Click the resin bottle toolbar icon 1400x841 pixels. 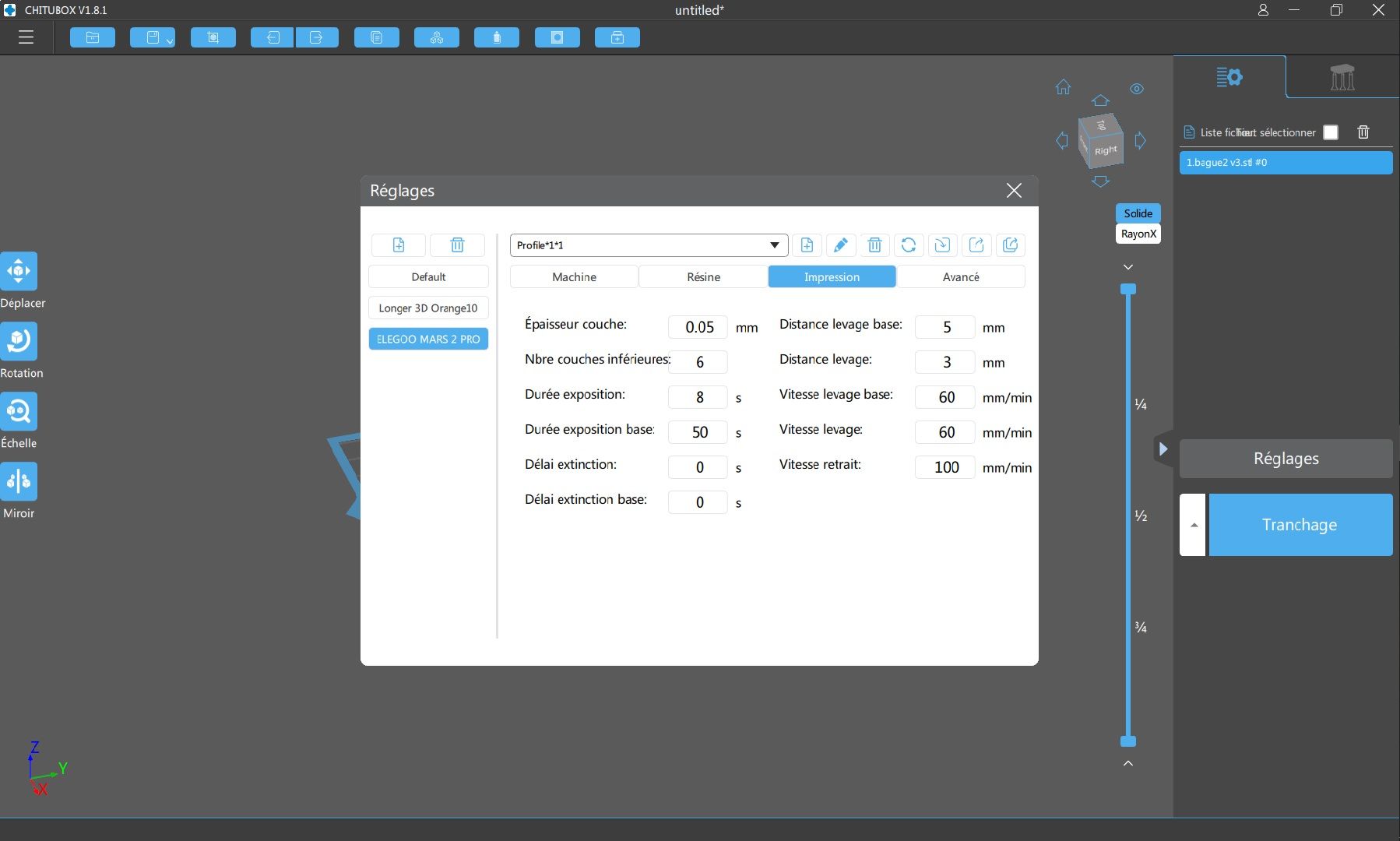497,37
